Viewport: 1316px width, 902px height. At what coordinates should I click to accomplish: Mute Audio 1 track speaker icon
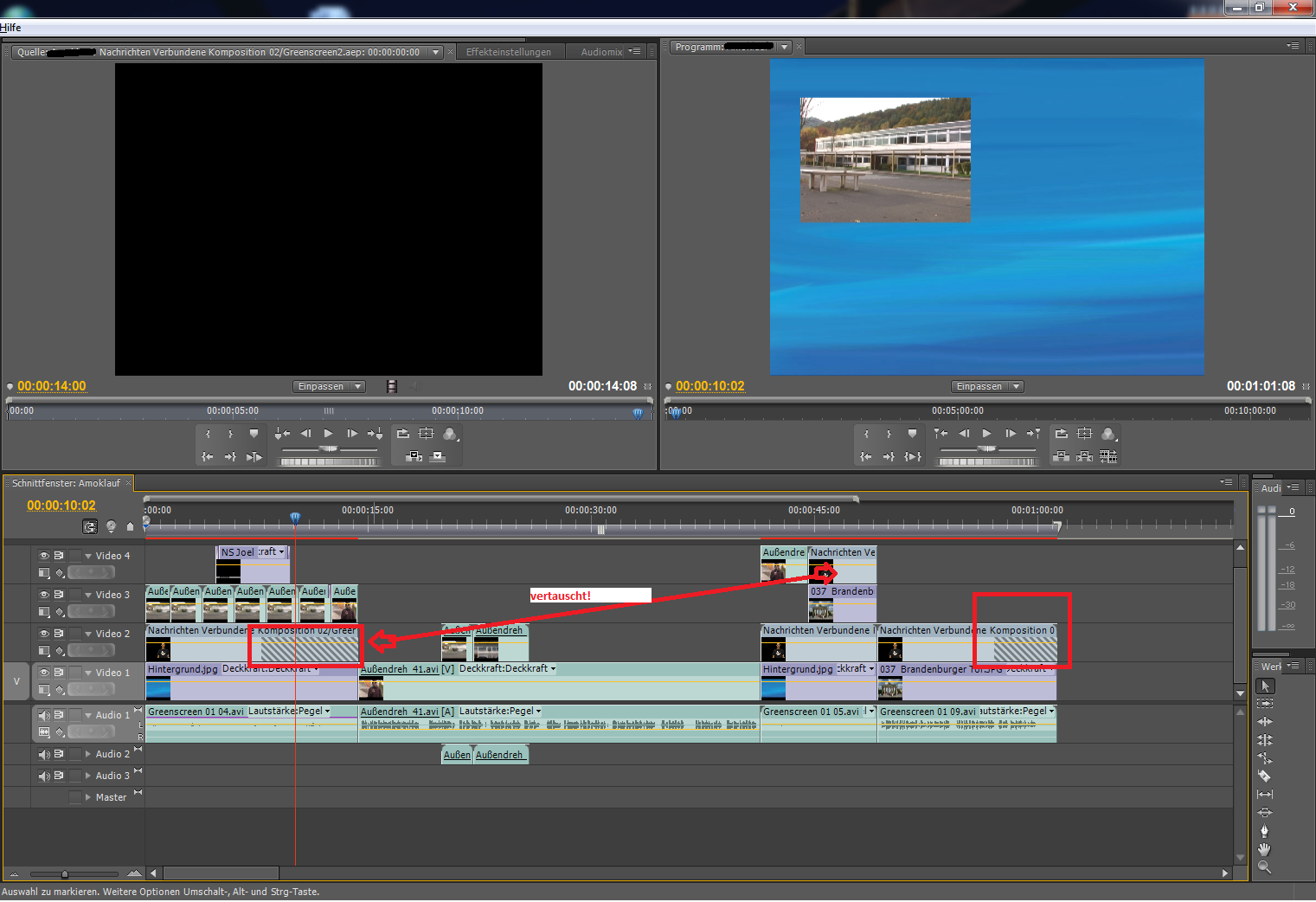[x=44, y=715]
